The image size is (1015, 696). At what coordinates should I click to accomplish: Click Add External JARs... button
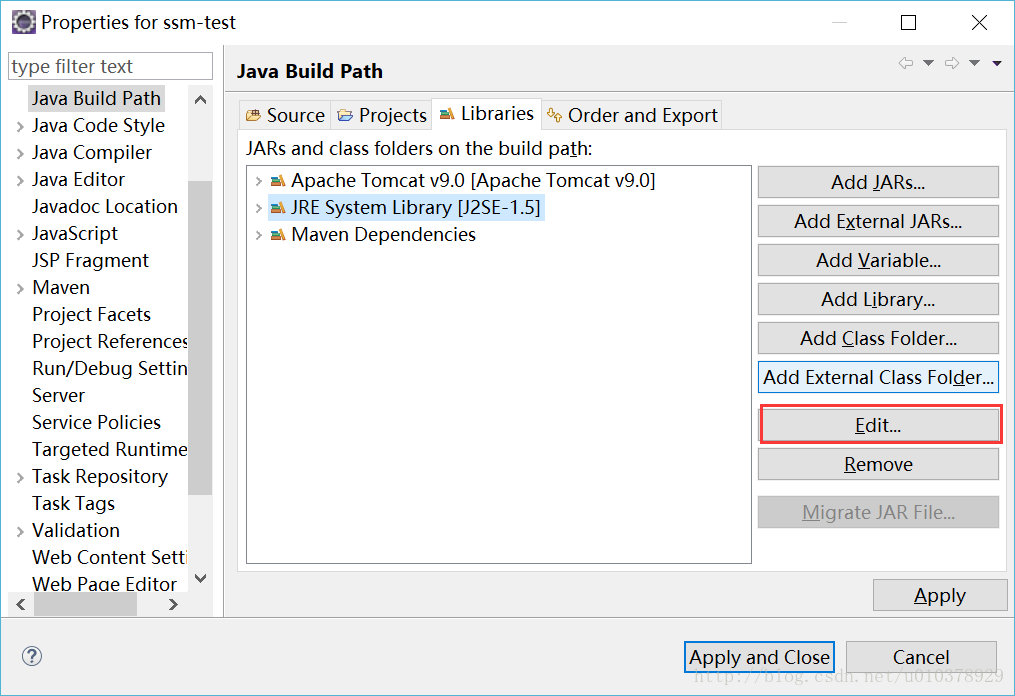click(x=878, y=221)
